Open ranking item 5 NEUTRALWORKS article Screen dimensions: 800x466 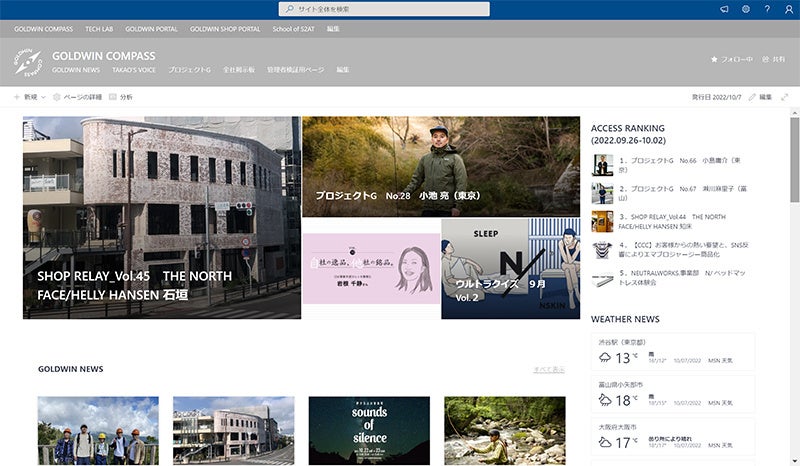[682, 278]
